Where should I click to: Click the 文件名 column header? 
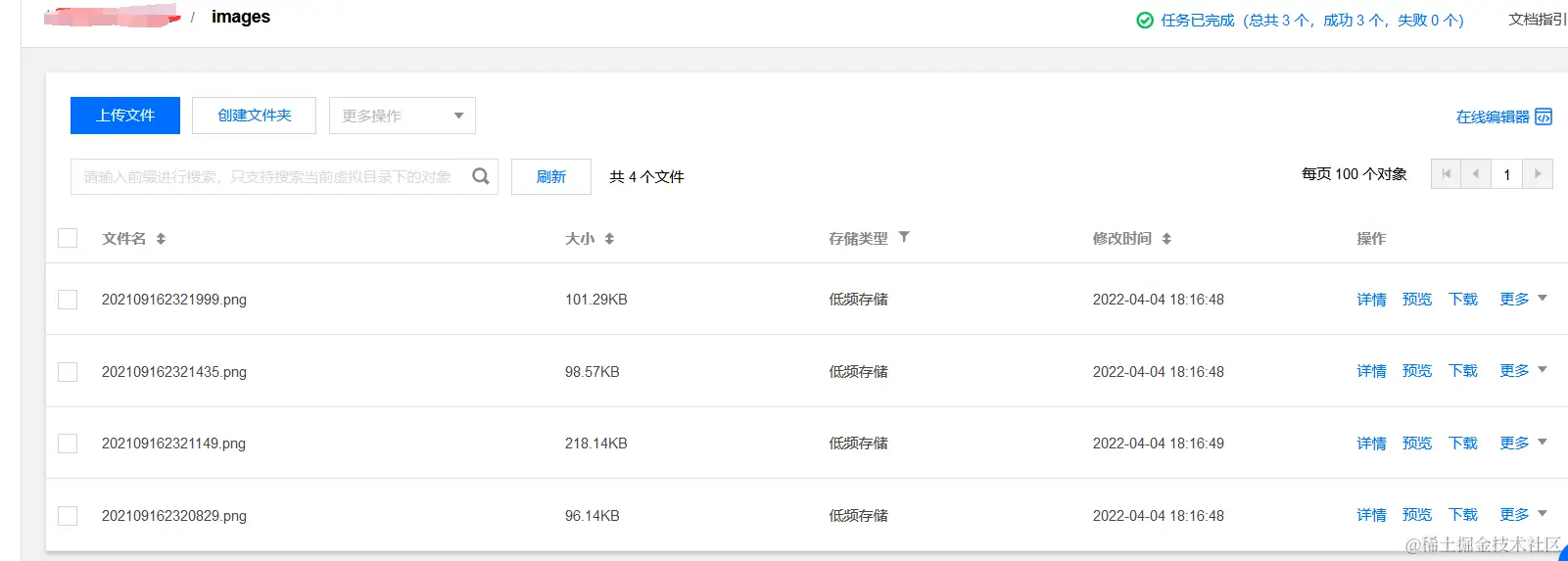click(x=124, y=239)
